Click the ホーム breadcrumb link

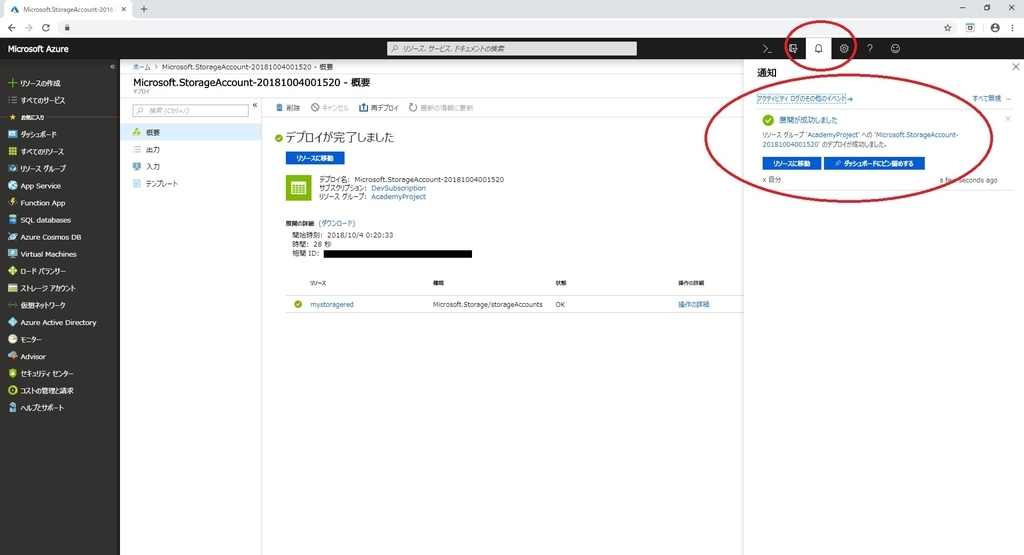point(142,67)
